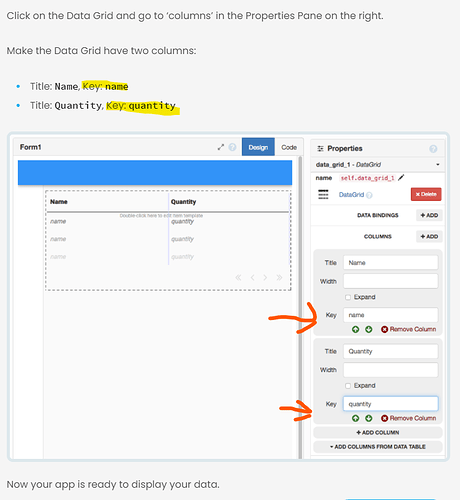Enable Expand checkbox for Name column
The width and height of the screenshot is (460, 500).
pos(348,297)
